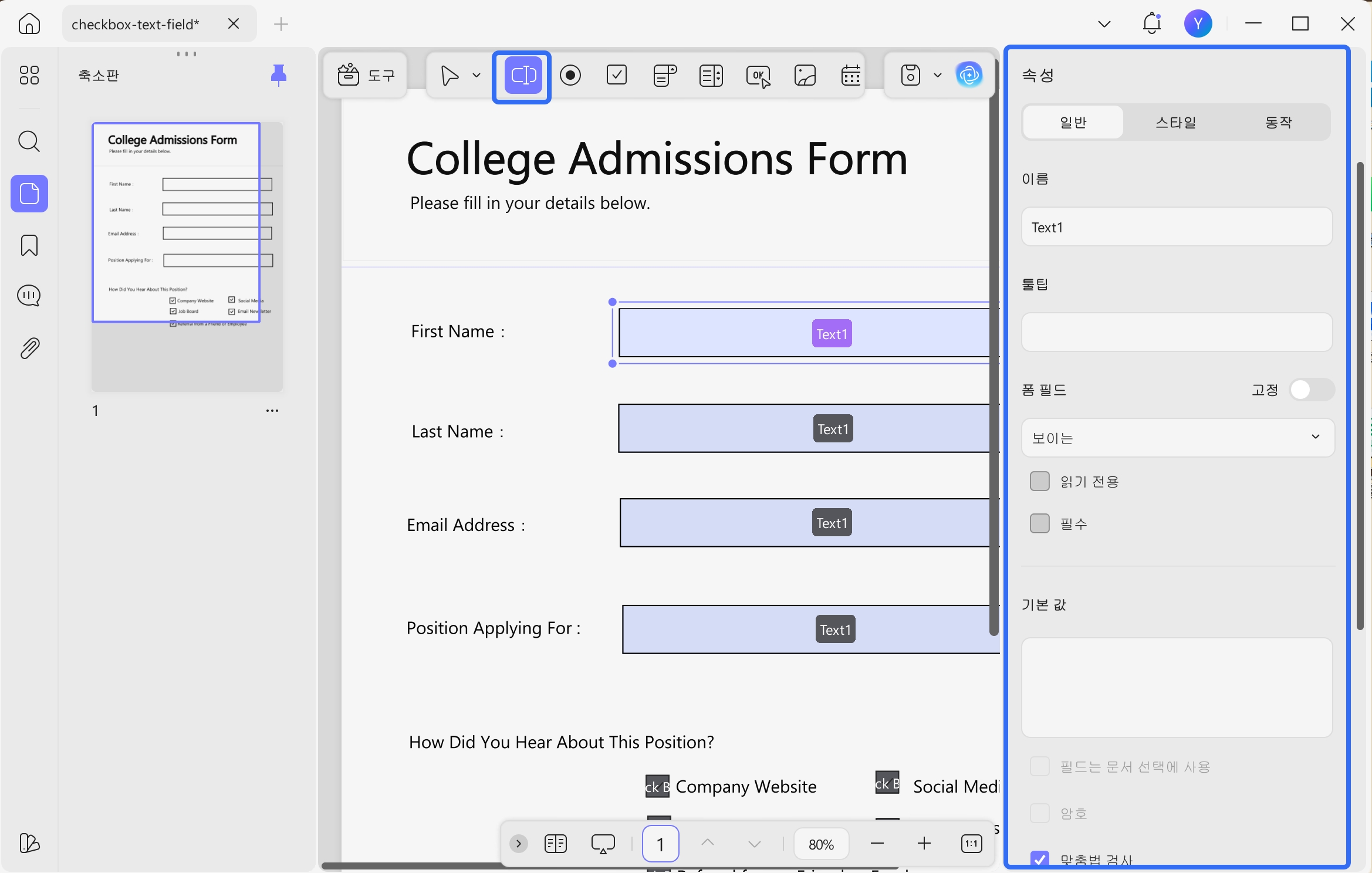Viewport: 1372px width, 873px height.
Task: Open the search panel icon
Action: pyautogui.click(x=29, y=141)
